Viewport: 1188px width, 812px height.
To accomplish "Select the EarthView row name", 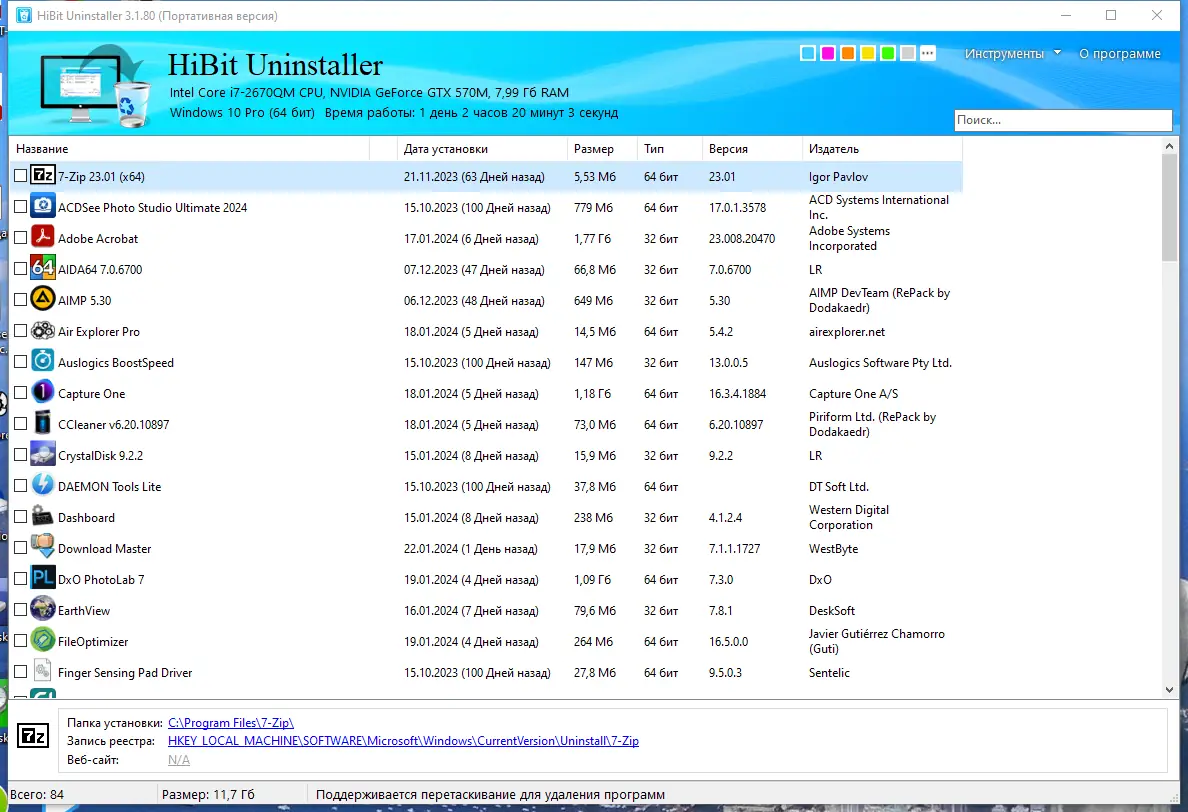I will point(84,611).
